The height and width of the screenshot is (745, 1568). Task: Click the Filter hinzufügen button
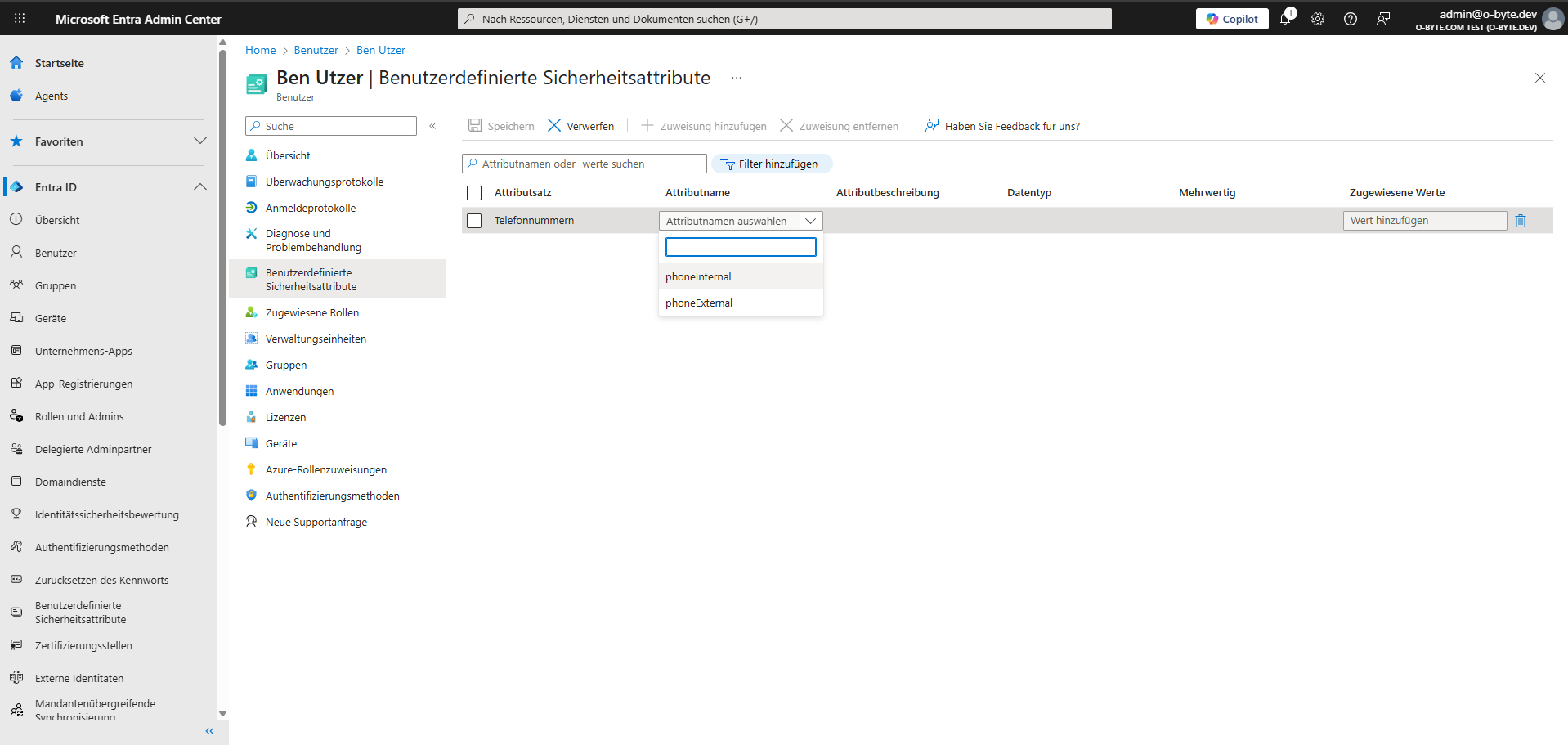771,164
